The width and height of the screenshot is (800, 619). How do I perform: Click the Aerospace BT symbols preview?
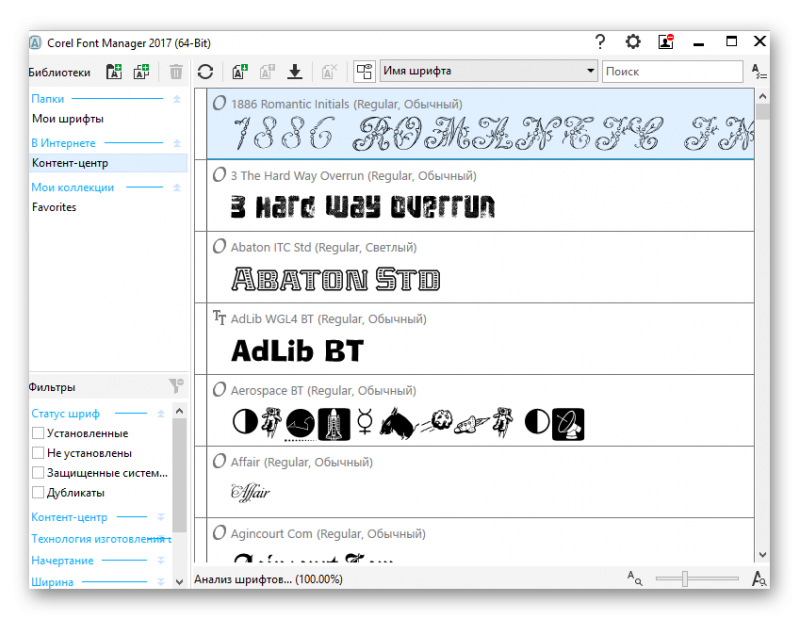[408, 424]
